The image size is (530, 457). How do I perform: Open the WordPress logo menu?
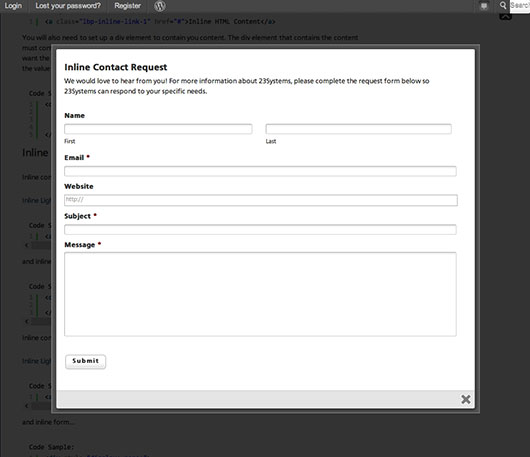[x=160, y=6]
